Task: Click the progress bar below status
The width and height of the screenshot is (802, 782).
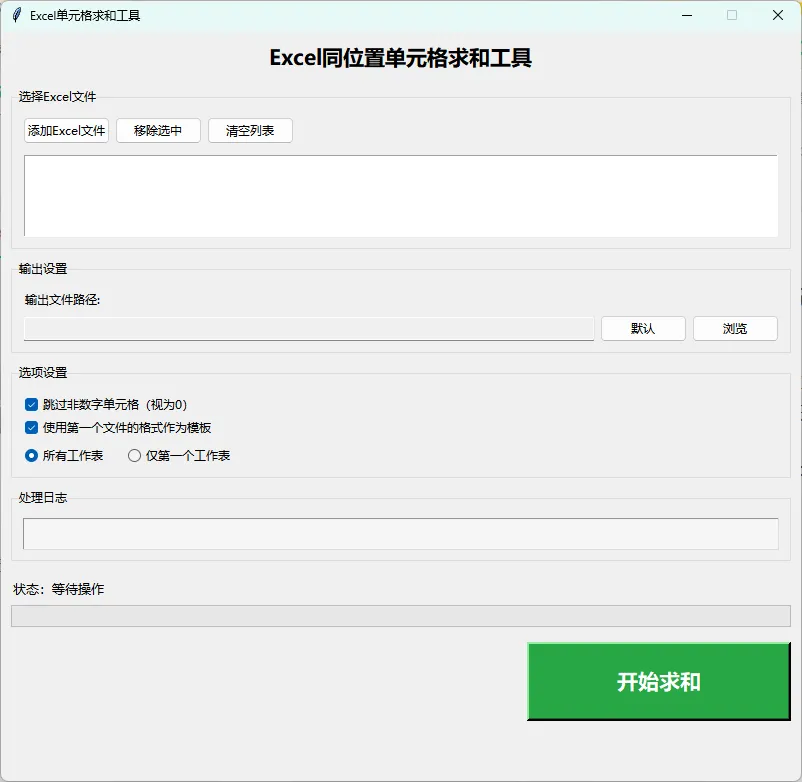Action: (x=401, y=616)
